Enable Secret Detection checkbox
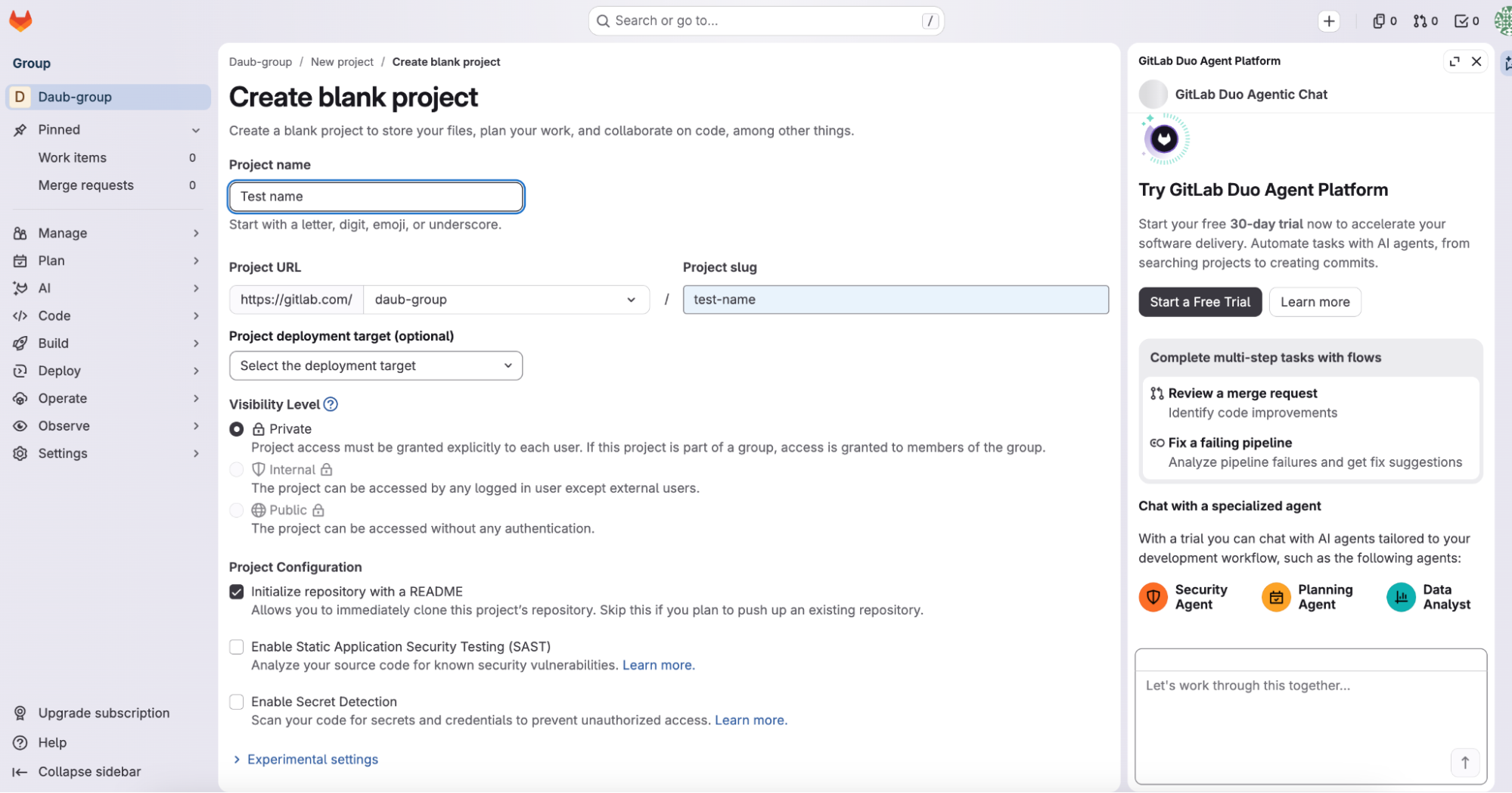Viewport: 1512px width, 793px height. pyautogui.click(x=237, y=702)
